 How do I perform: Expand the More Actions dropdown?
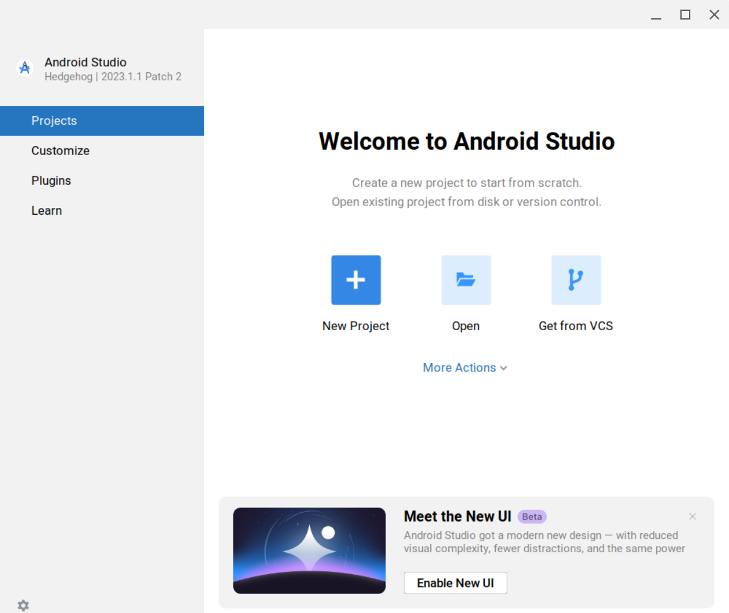coord(465,367)
